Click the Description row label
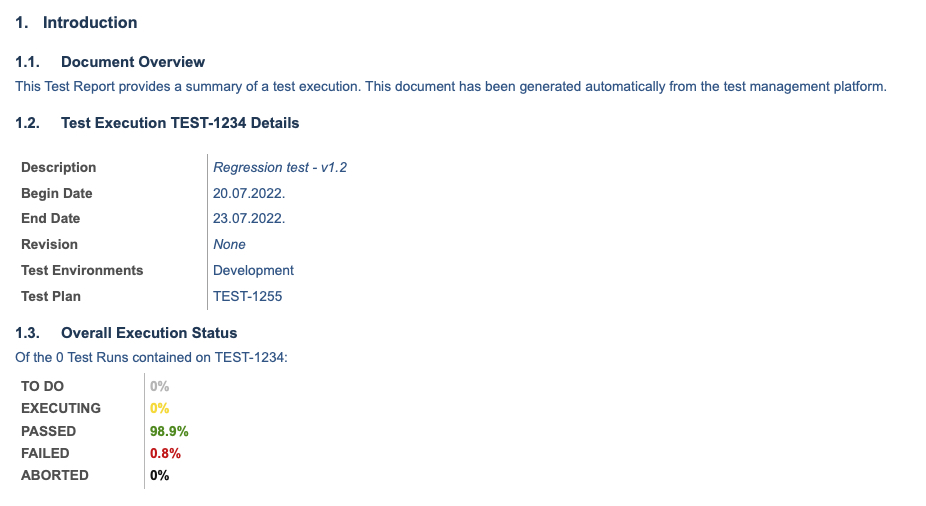926x506 pixels. (x=58, y=168)
